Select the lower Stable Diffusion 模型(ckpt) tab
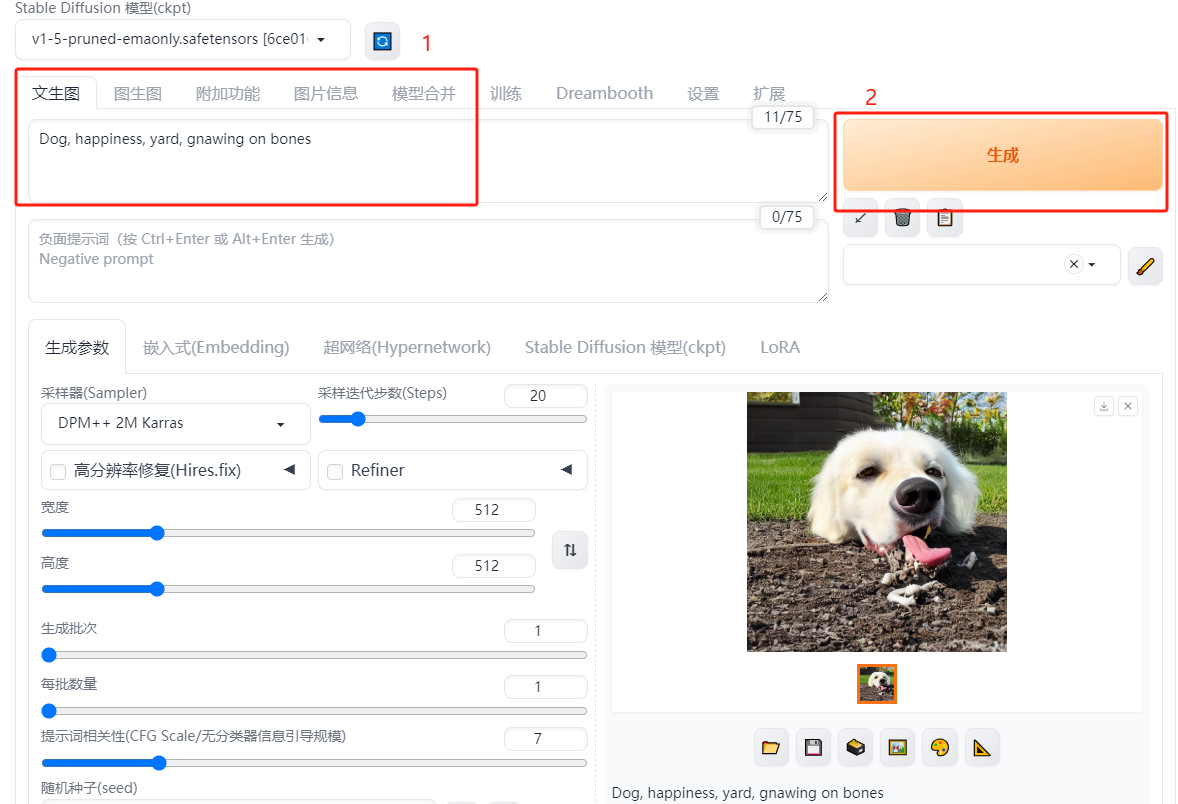The height and width of the screenshot is (804, 1178). click(x=625, y=347)
